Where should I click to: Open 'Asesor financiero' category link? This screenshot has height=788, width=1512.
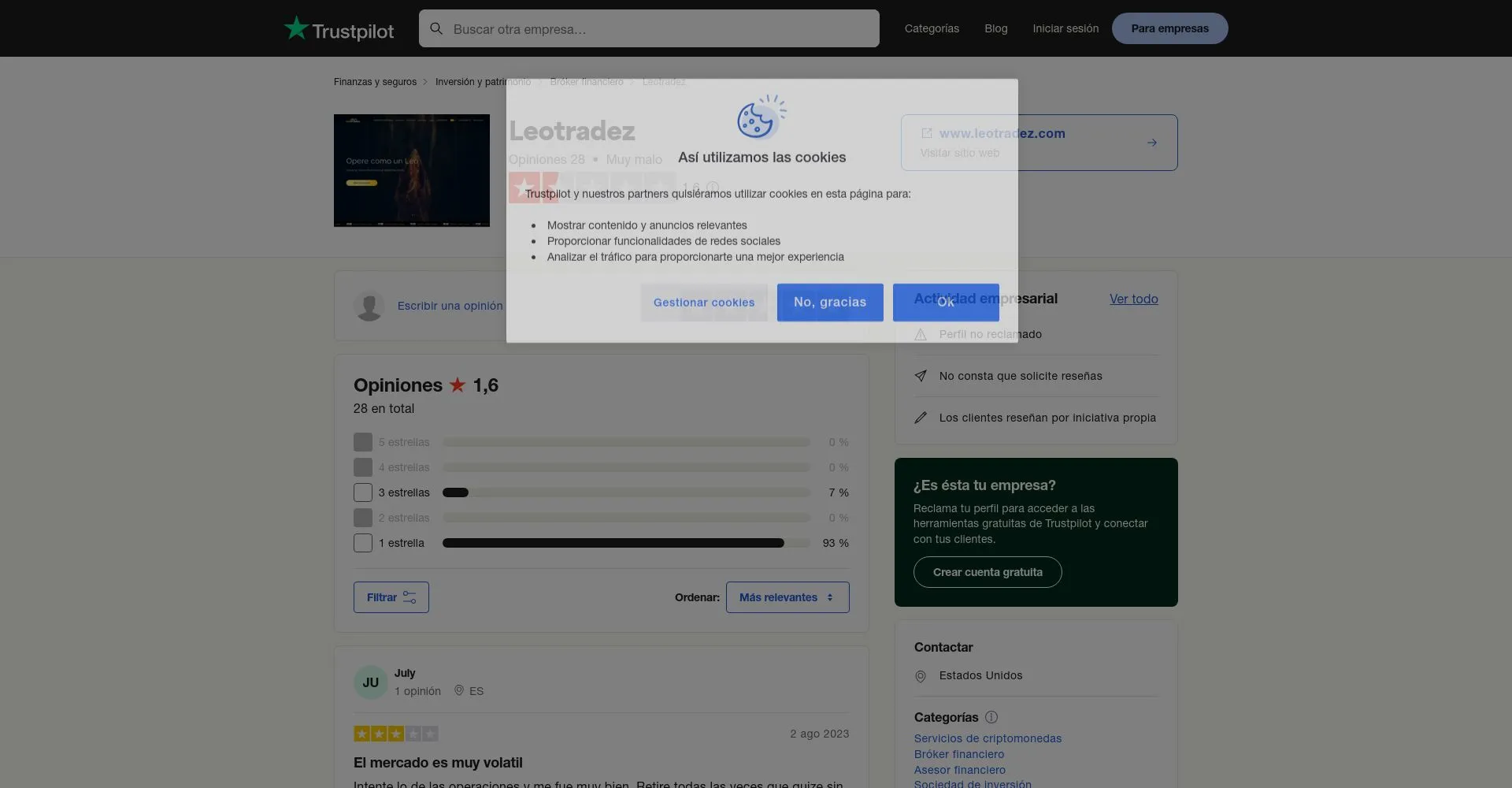[x=960, y=770]
